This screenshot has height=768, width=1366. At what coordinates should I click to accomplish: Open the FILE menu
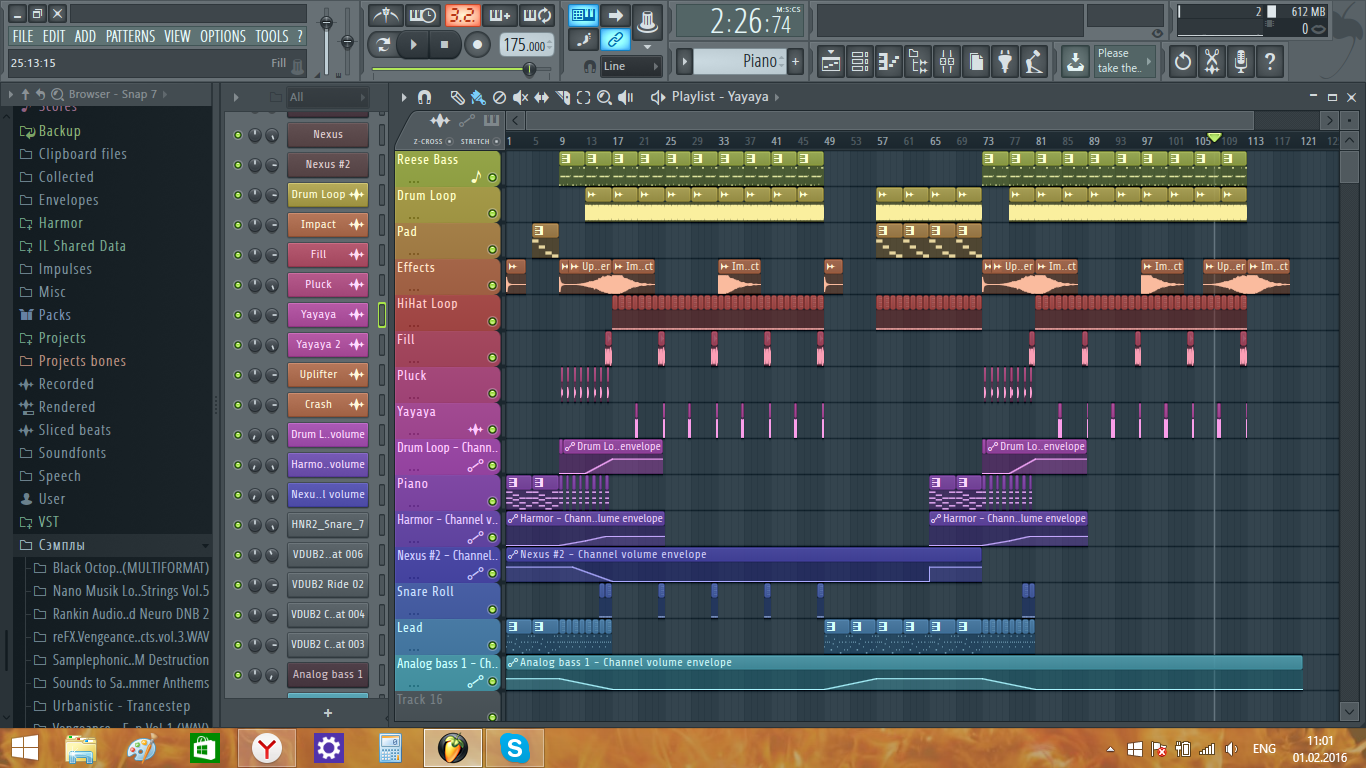[x=22, y=36]
